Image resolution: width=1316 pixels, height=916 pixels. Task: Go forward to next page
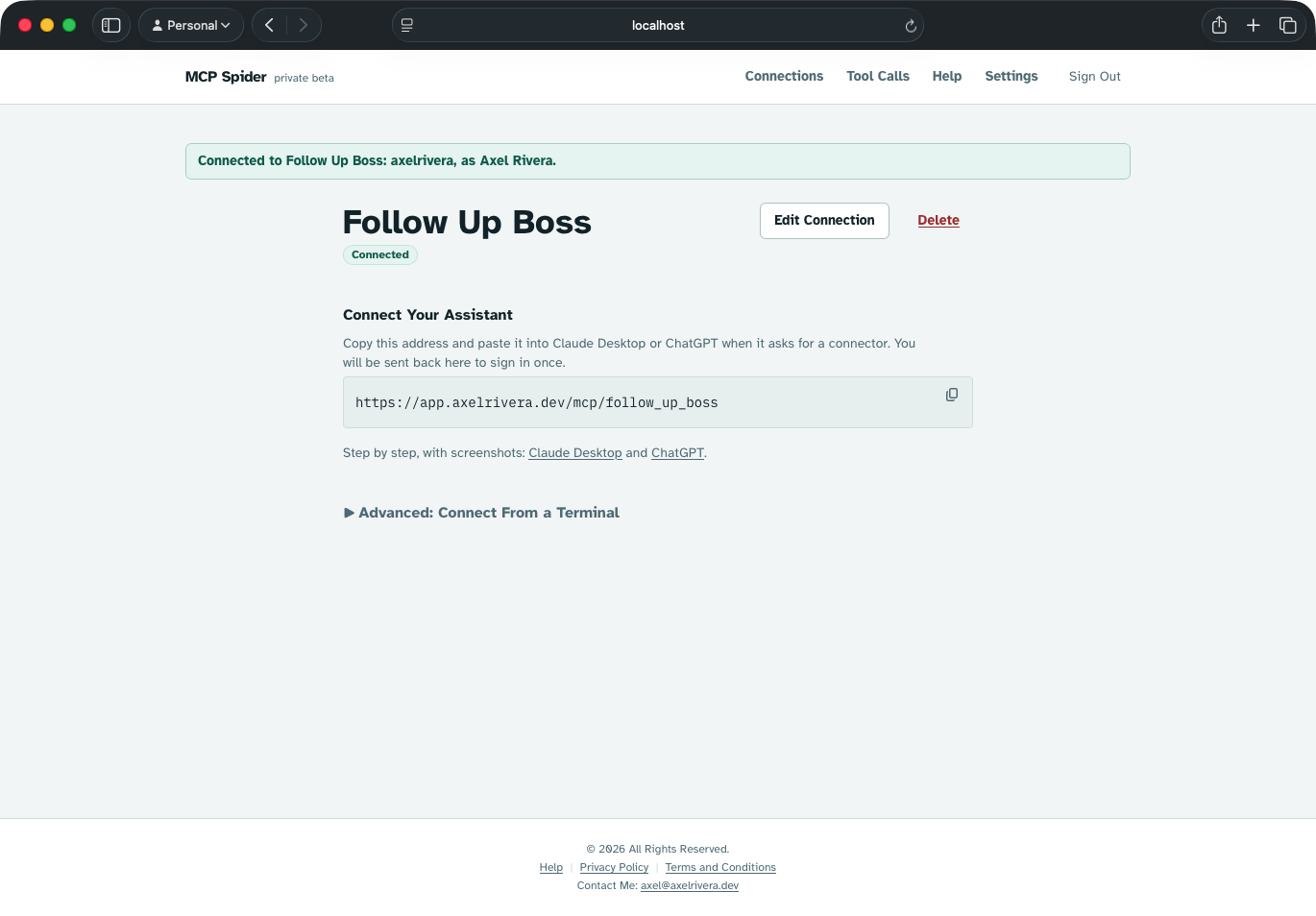coord(304,25)
